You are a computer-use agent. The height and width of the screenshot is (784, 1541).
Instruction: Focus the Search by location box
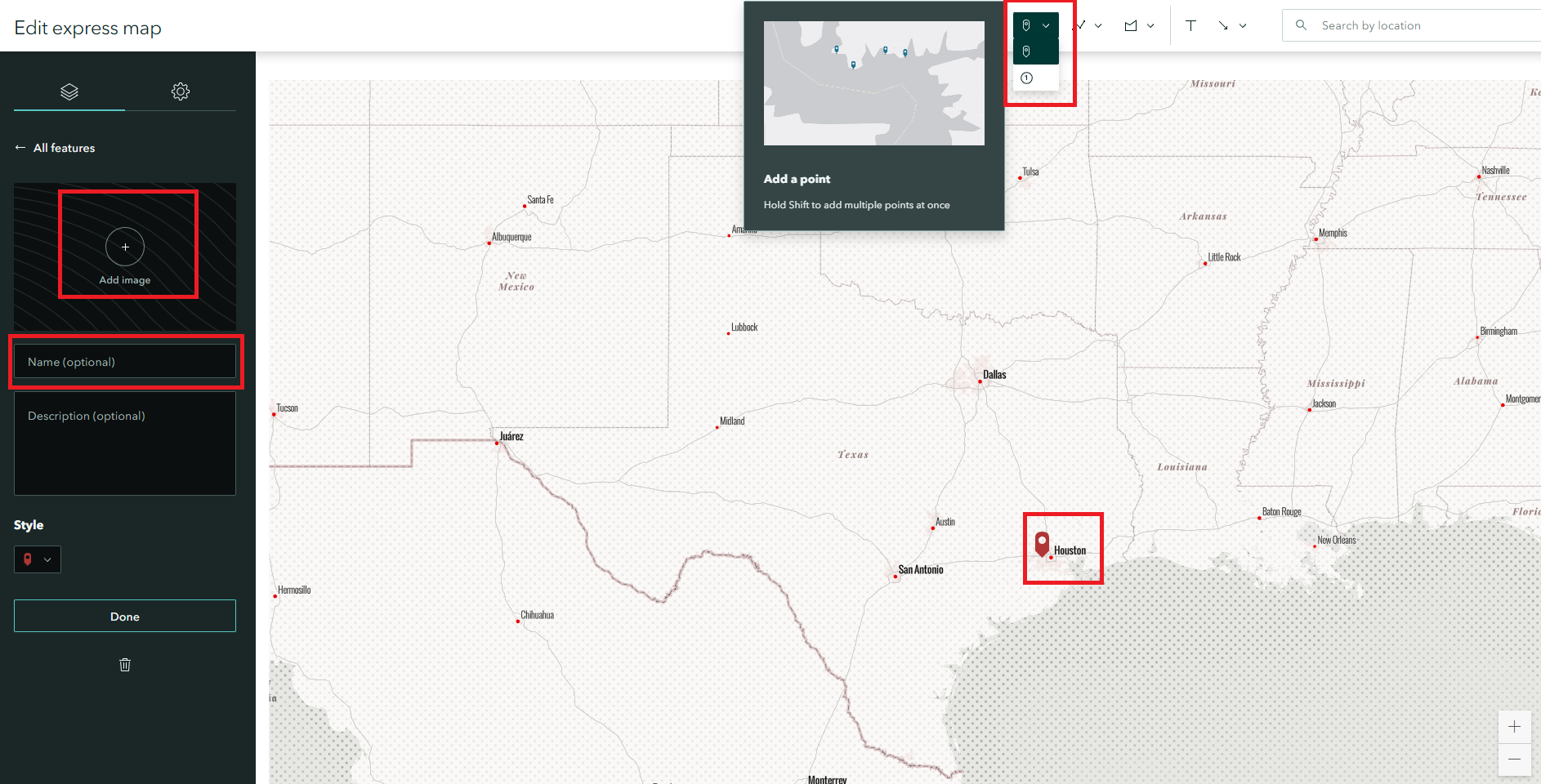[1422, 25]
